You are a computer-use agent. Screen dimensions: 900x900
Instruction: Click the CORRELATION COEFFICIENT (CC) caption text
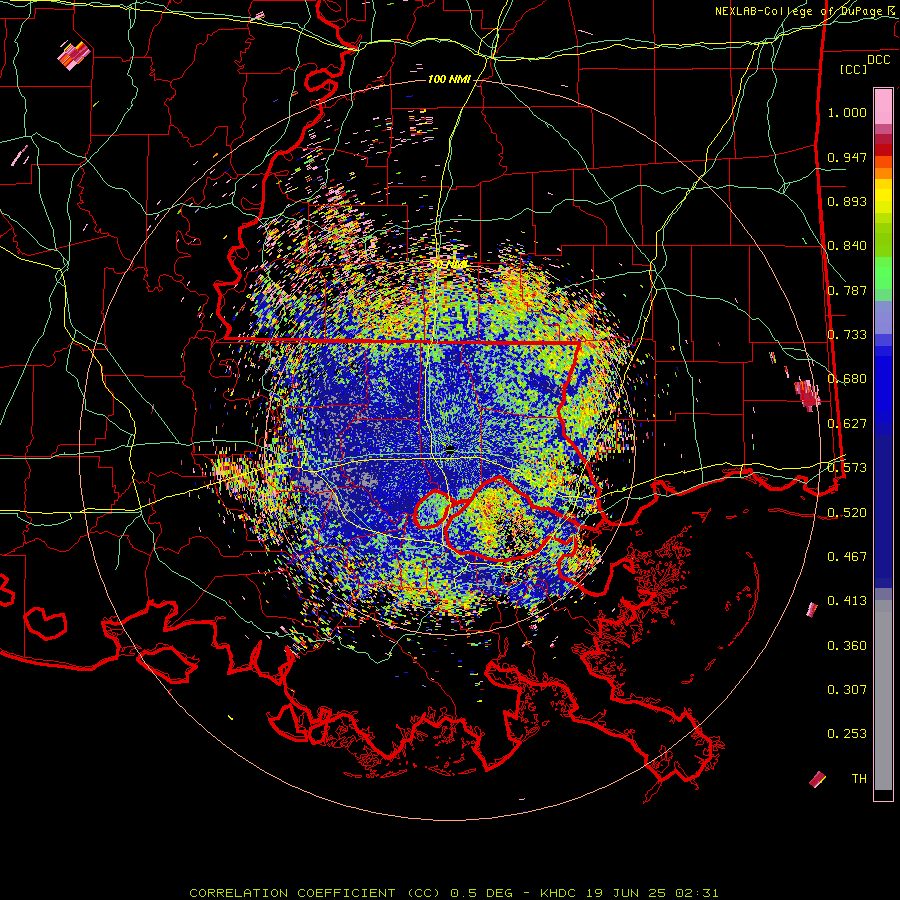(315, 893)
